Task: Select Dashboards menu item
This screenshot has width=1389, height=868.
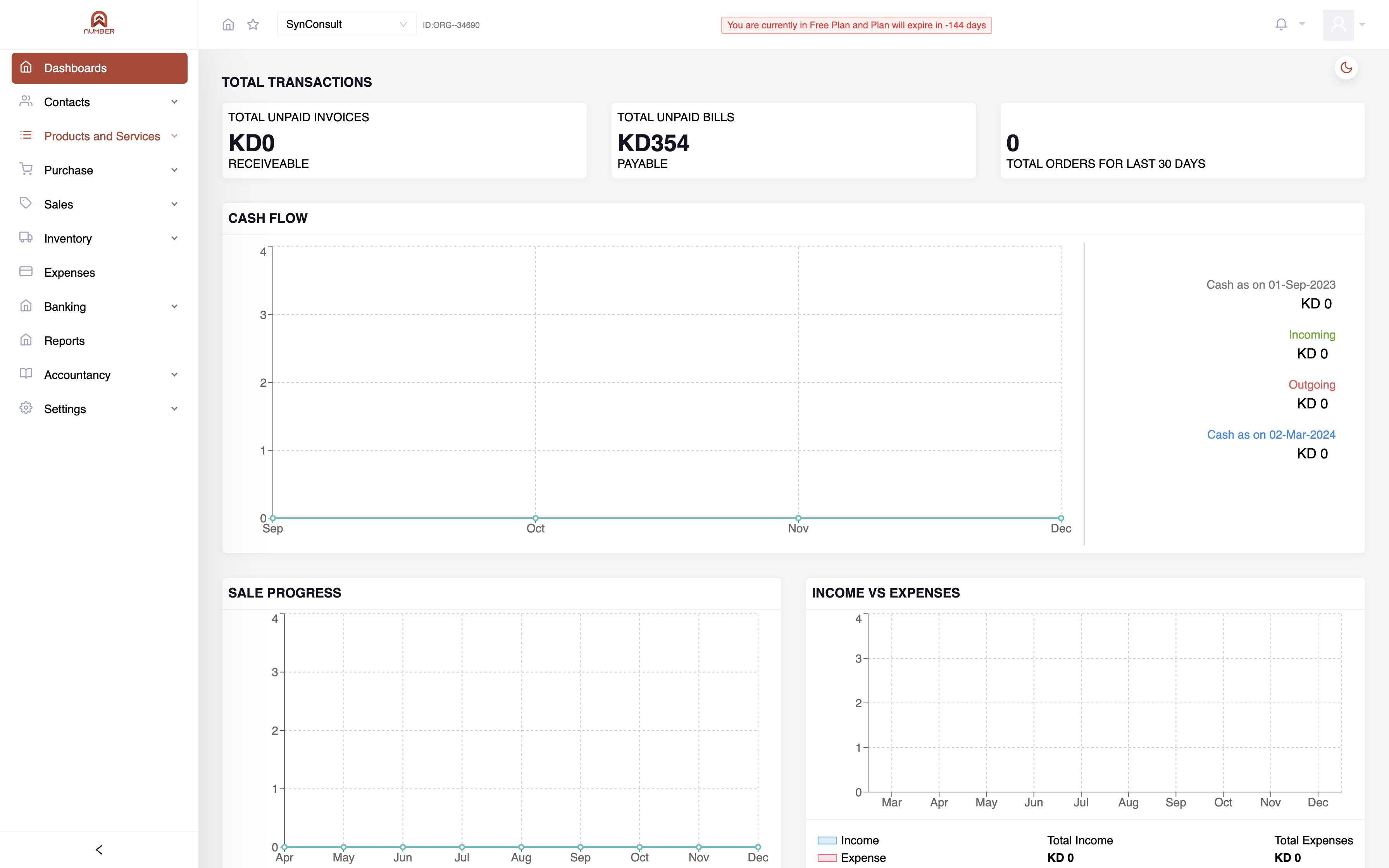Action: (x=99, y=68)
